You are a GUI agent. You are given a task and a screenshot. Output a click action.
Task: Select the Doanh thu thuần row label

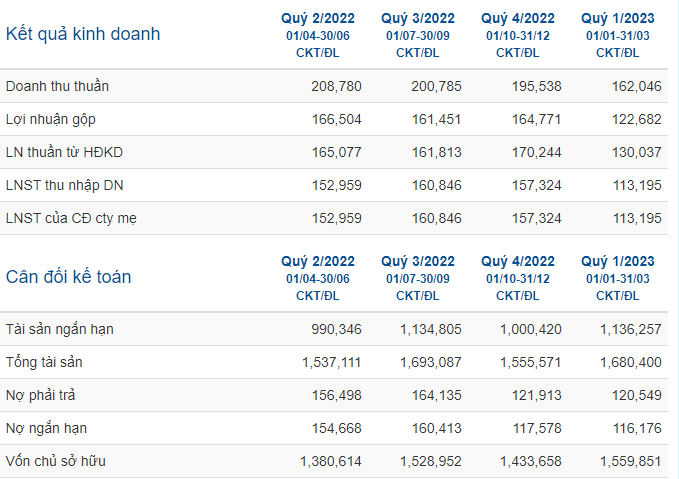click(57, 86)
